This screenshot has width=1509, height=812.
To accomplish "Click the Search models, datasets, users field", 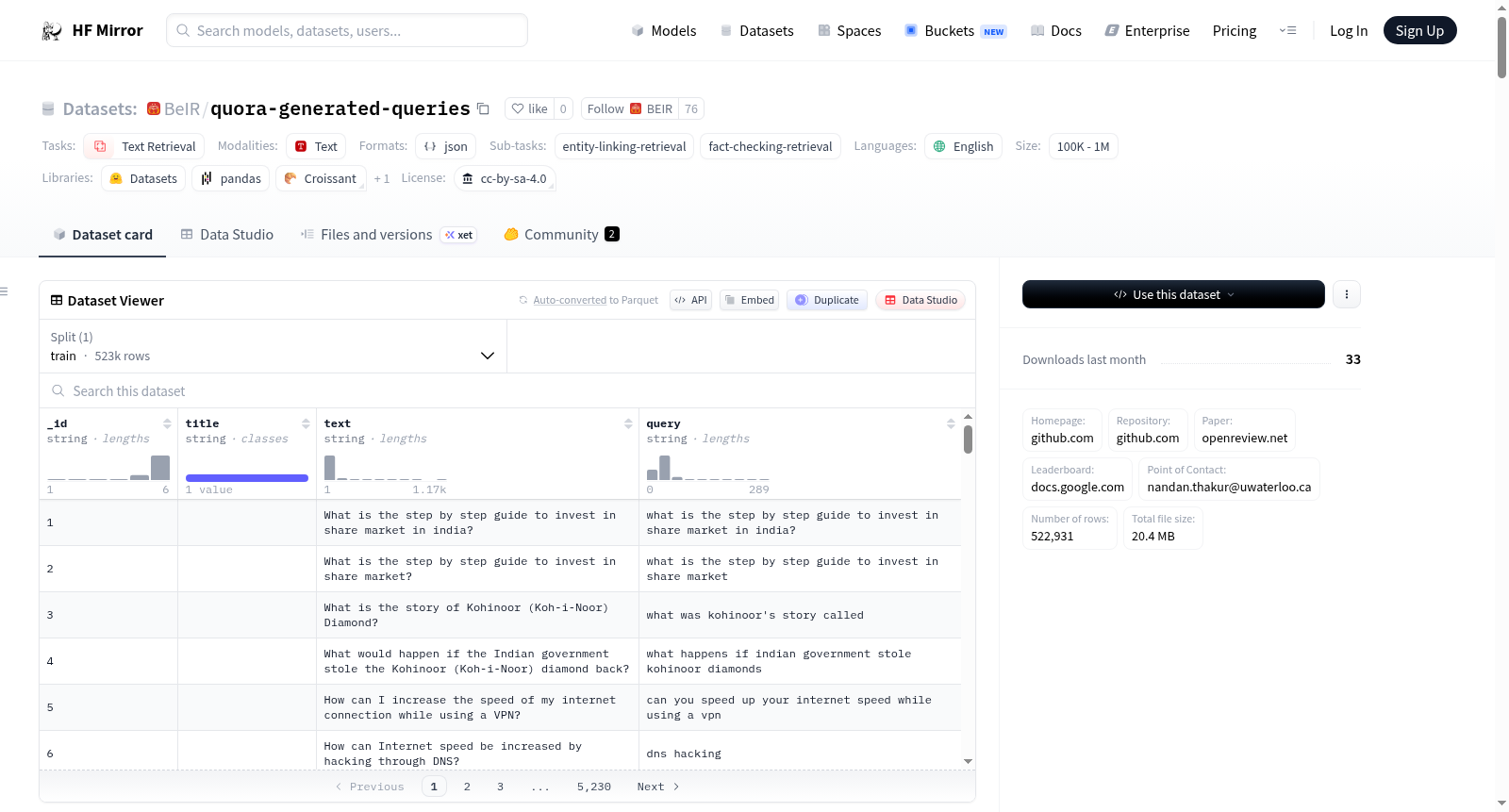I will click(347, 30).
